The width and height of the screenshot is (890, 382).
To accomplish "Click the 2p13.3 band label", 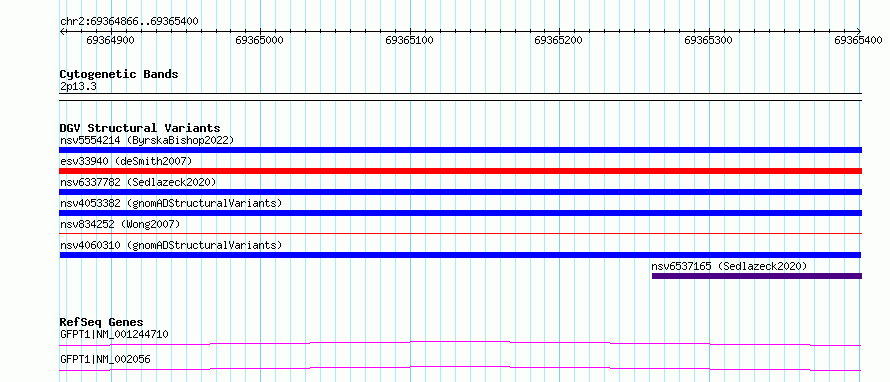I will pyautogui.click(x=78, y=87).
